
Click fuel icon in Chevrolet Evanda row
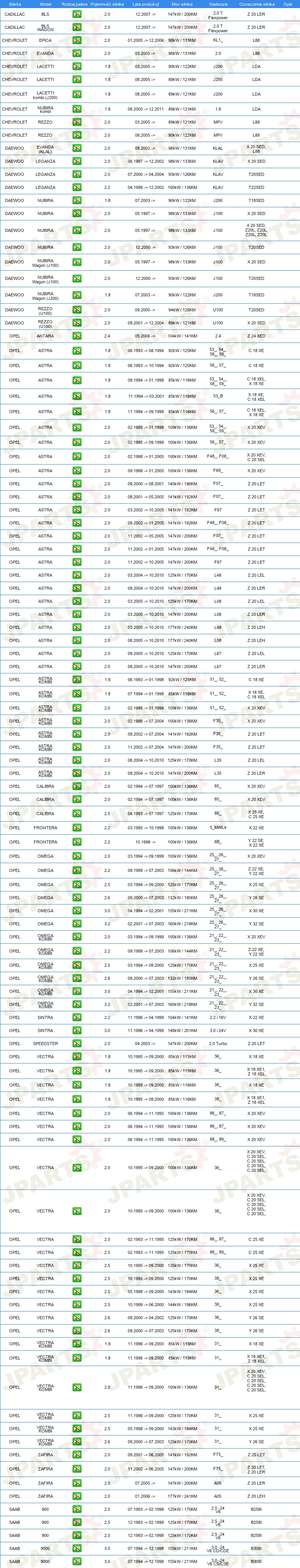(x=77, y=54)
